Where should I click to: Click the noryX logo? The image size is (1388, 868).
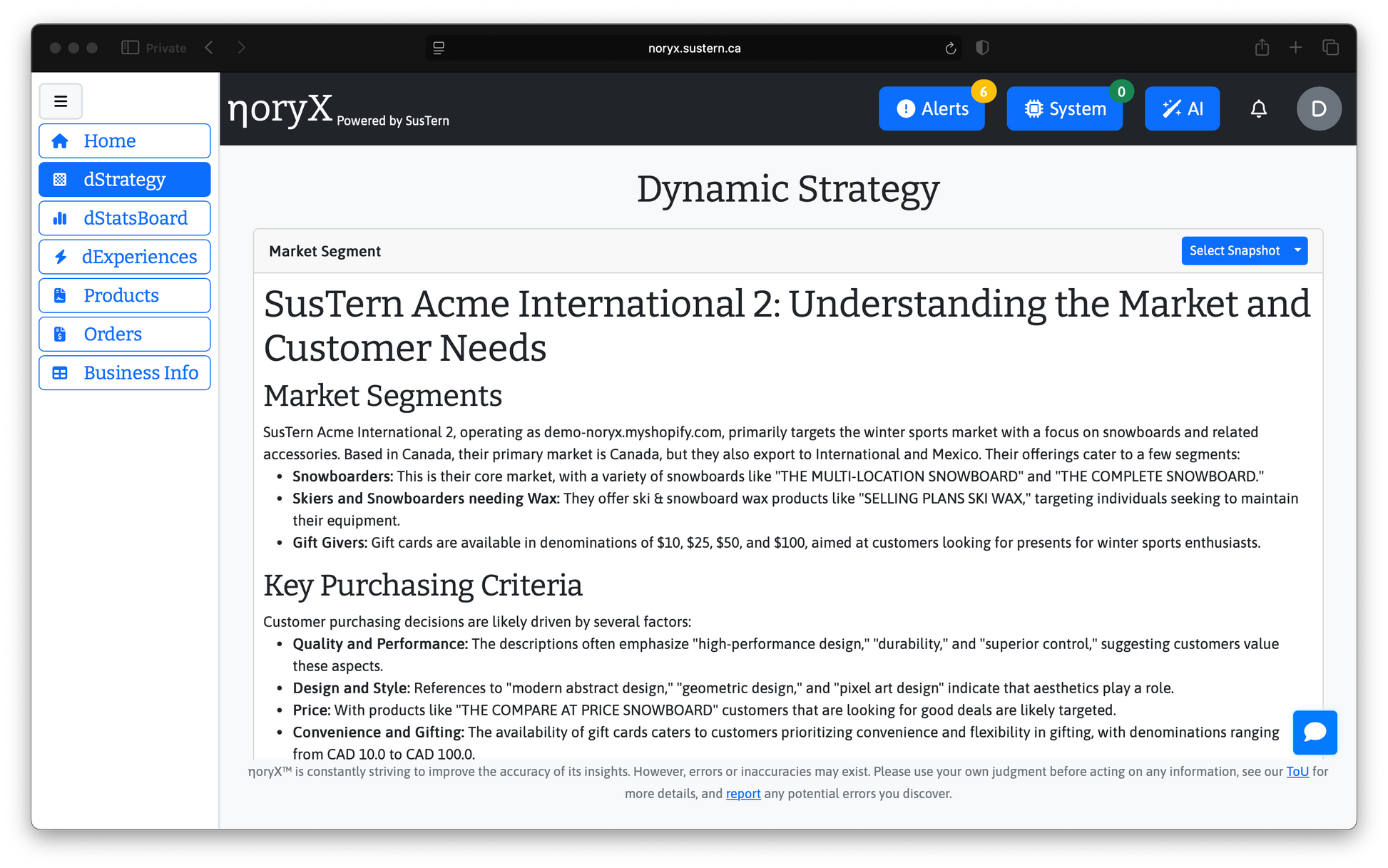280,109
